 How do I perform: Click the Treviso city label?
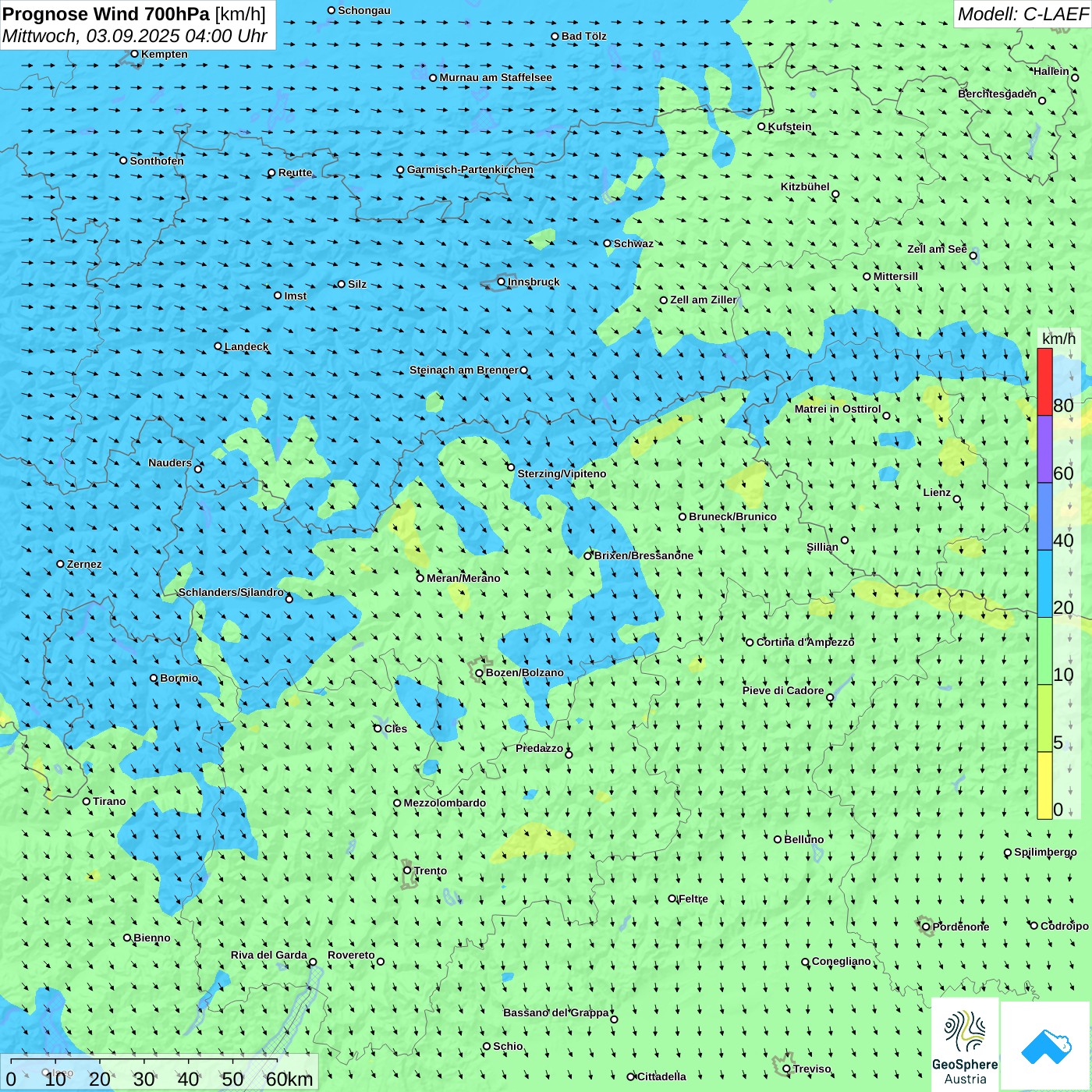(x=811, y=1069)
